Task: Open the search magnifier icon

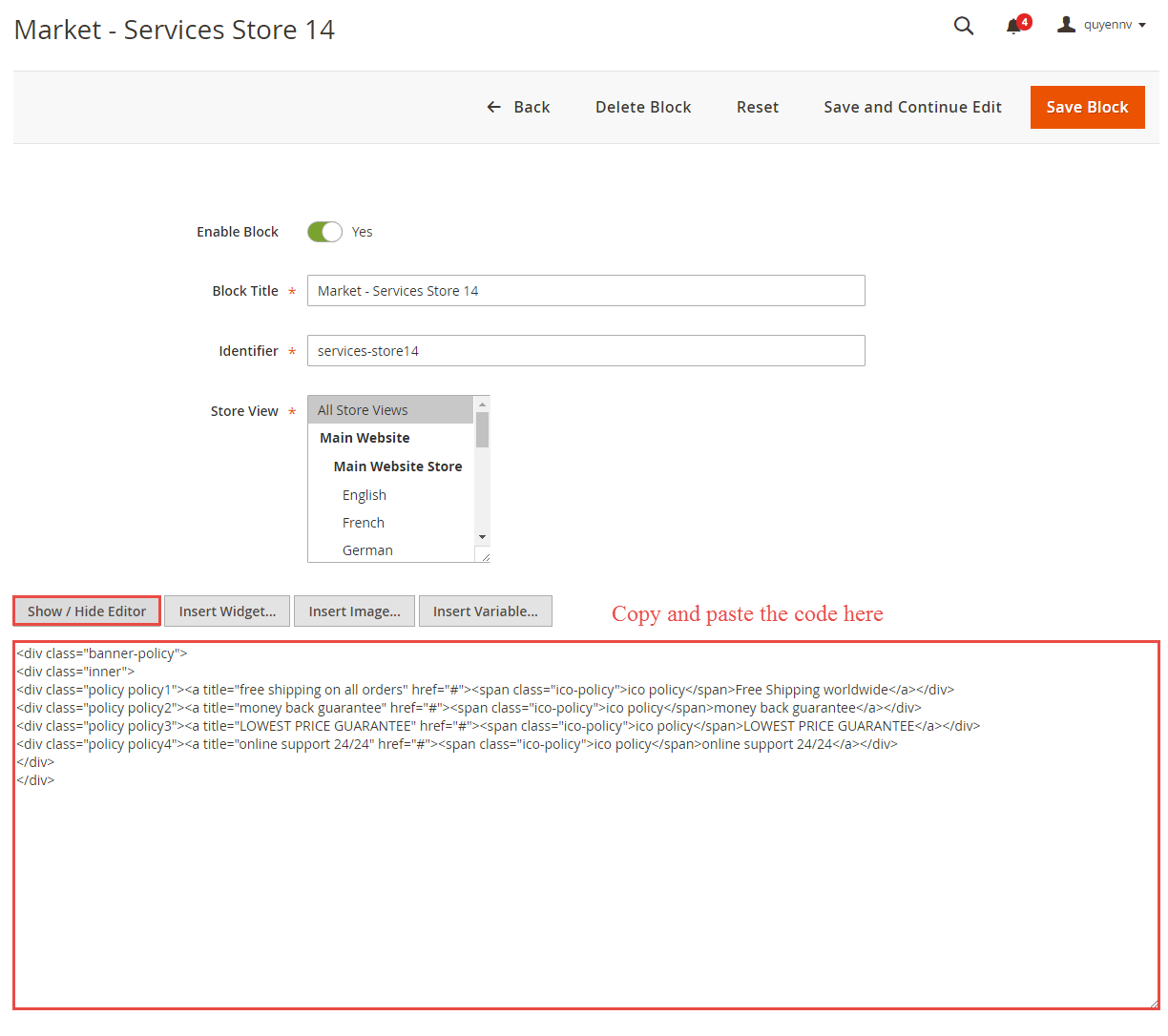Action: 964,26
